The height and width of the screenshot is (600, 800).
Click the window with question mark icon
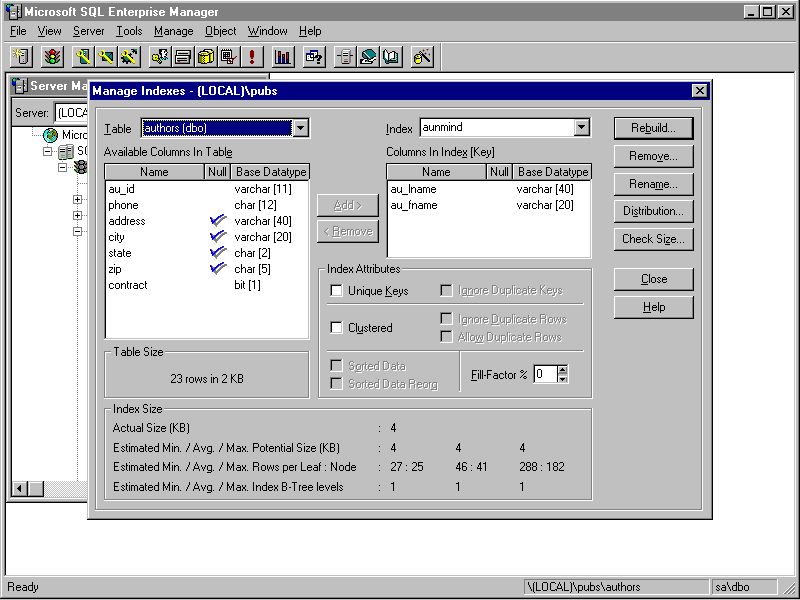click(x=313, y=57)
